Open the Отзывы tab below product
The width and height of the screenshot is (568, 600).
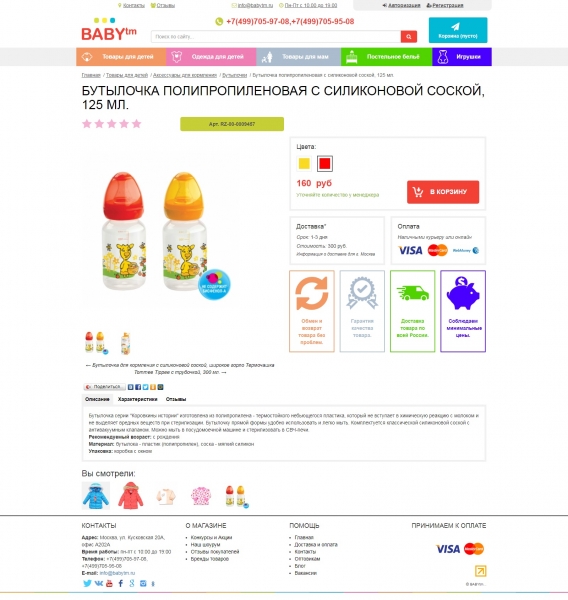pyautogui.click(x=176, y=399)
